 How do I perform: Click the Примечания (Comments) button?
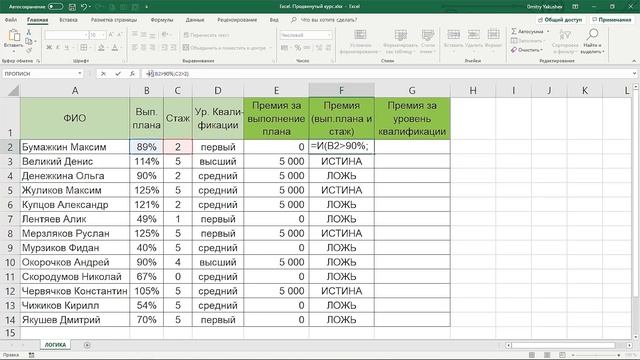pyautogui.click(x=612, y=20)
